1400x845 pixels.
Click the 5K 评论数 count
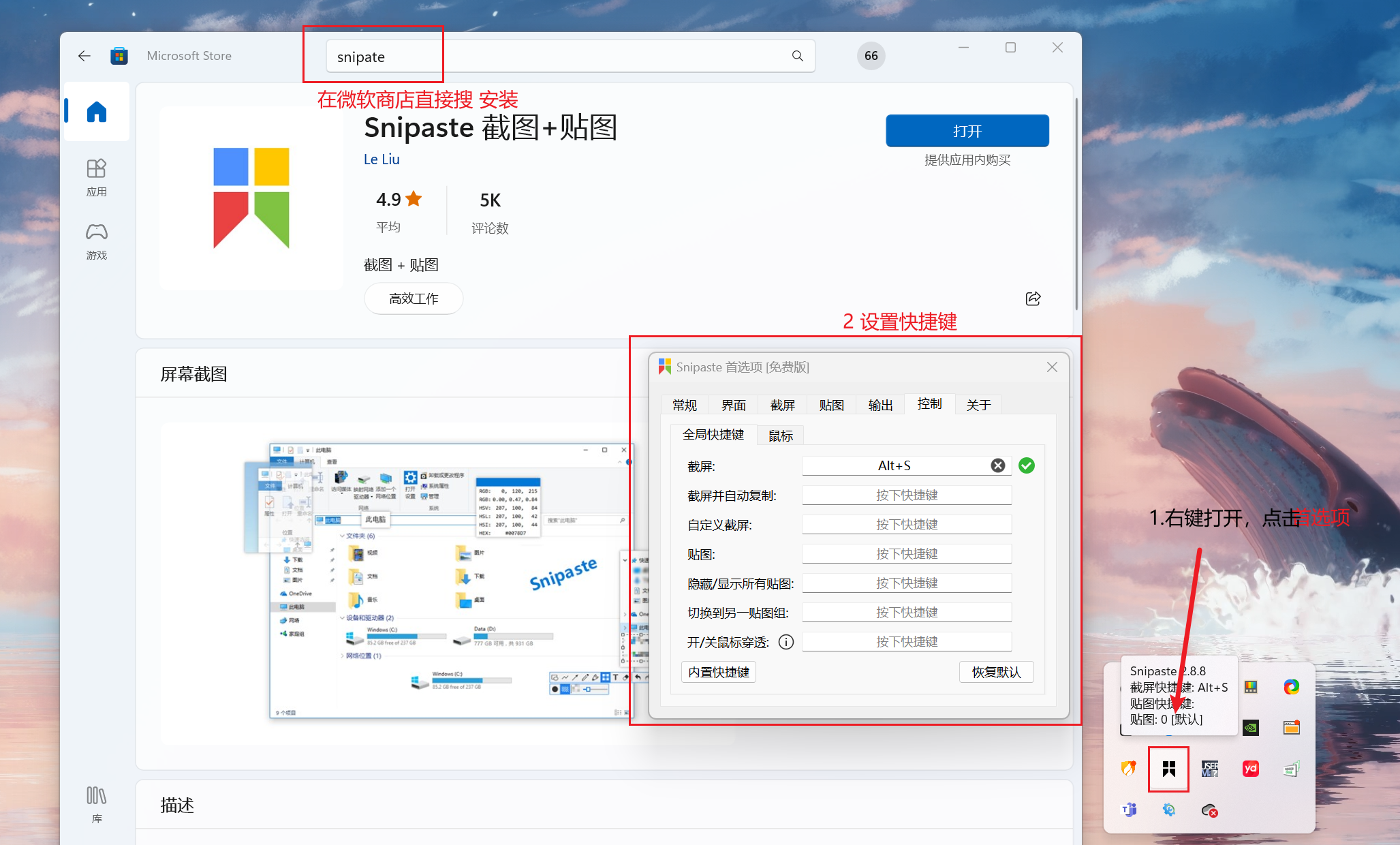tap(490, 213)
